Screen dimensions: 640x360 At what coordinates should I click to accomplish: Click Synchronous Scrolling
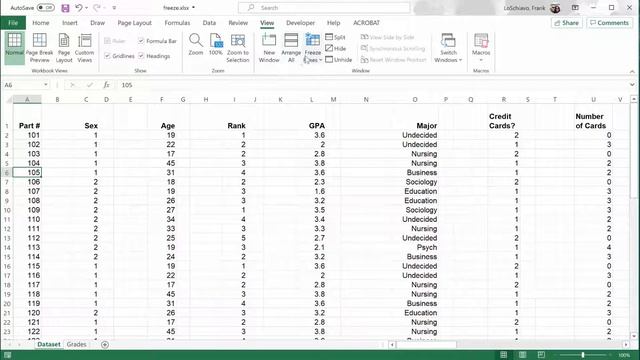pos(393,49)
